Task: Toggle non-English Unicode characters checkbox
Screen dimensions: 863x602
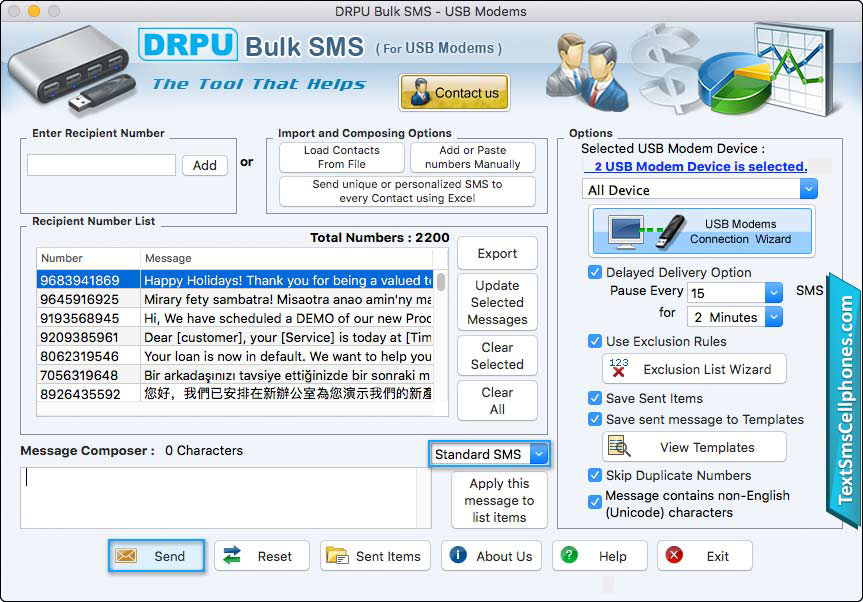Action: (x=595, y=502)
